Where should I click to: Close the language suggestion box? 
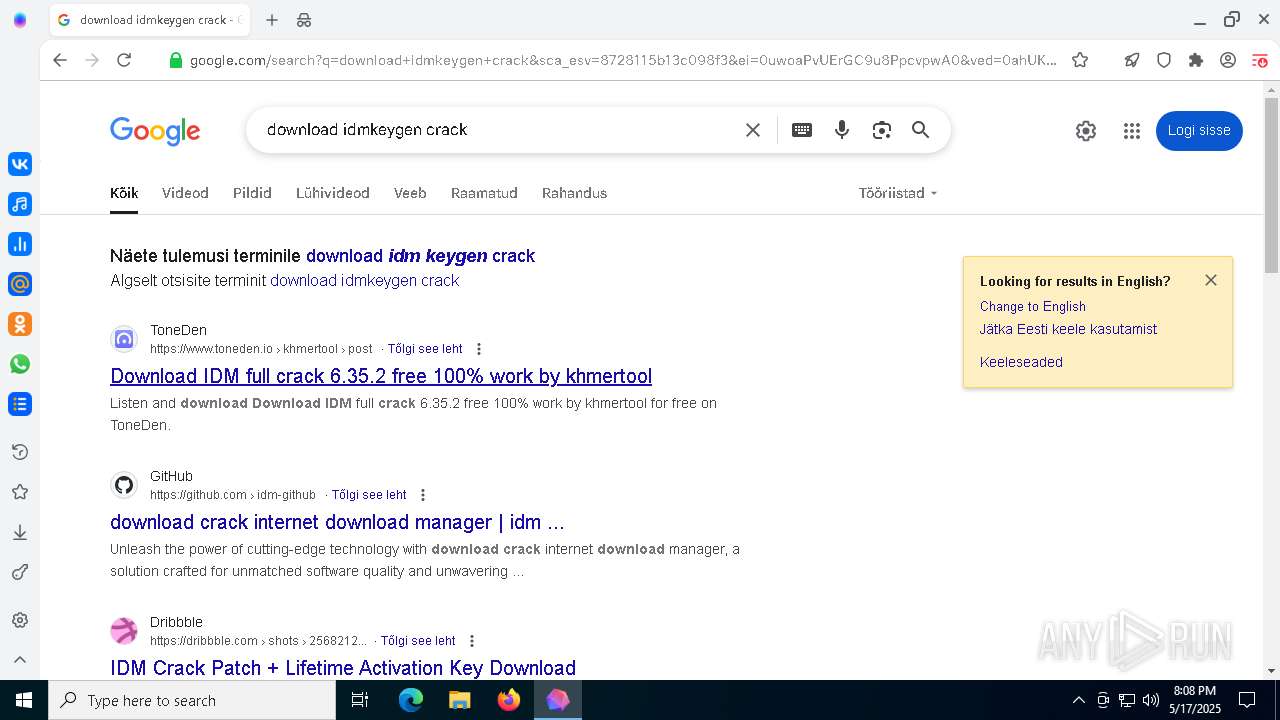point(1211,280)
